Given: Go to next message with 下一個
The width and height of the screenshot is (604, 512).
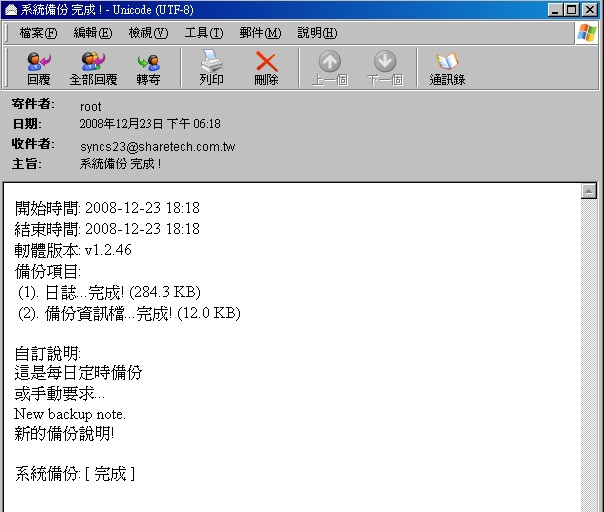Looking at the screenshot, I should [x=384, y=67].
